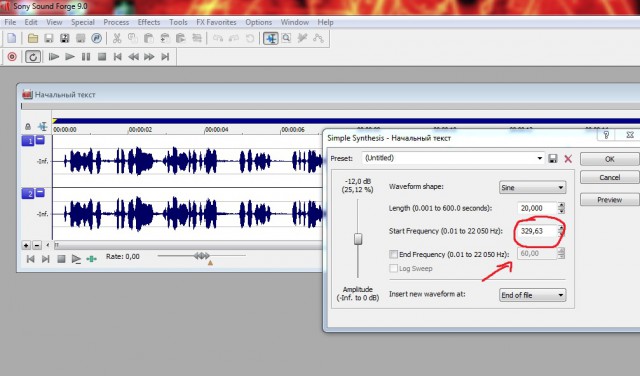The height and width of the screenshot is (376, 640).
Task: Click the Paste clipboard icon
Action: tap(149, 38)
